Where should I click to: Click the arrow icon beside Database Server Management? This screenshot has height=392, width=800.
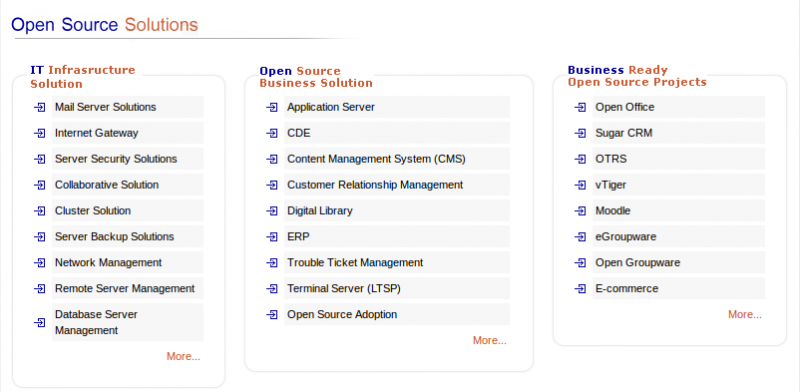point(40,323)
